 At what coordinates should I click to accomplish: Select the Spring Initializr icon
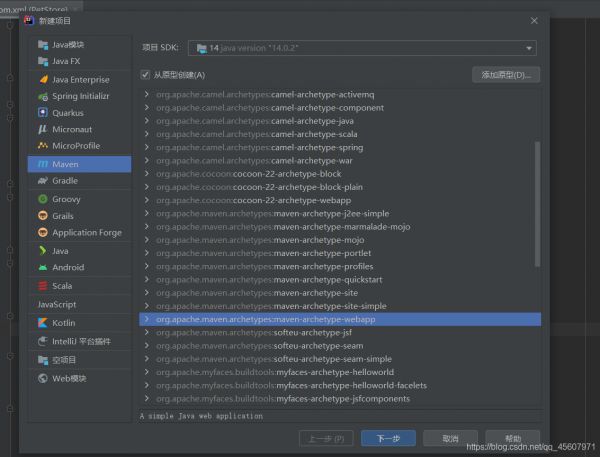point(43,96)
